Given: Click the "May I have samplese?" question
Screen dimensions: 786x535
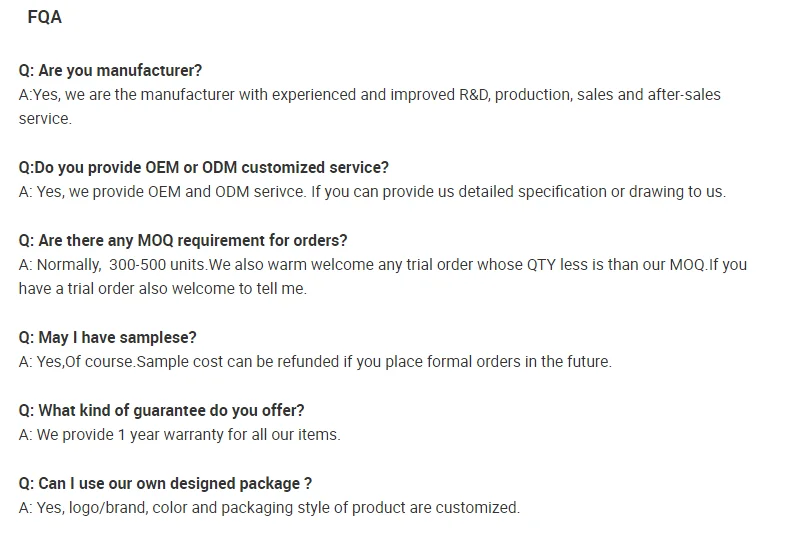Looking at the screenshot, I should point(108,338).
